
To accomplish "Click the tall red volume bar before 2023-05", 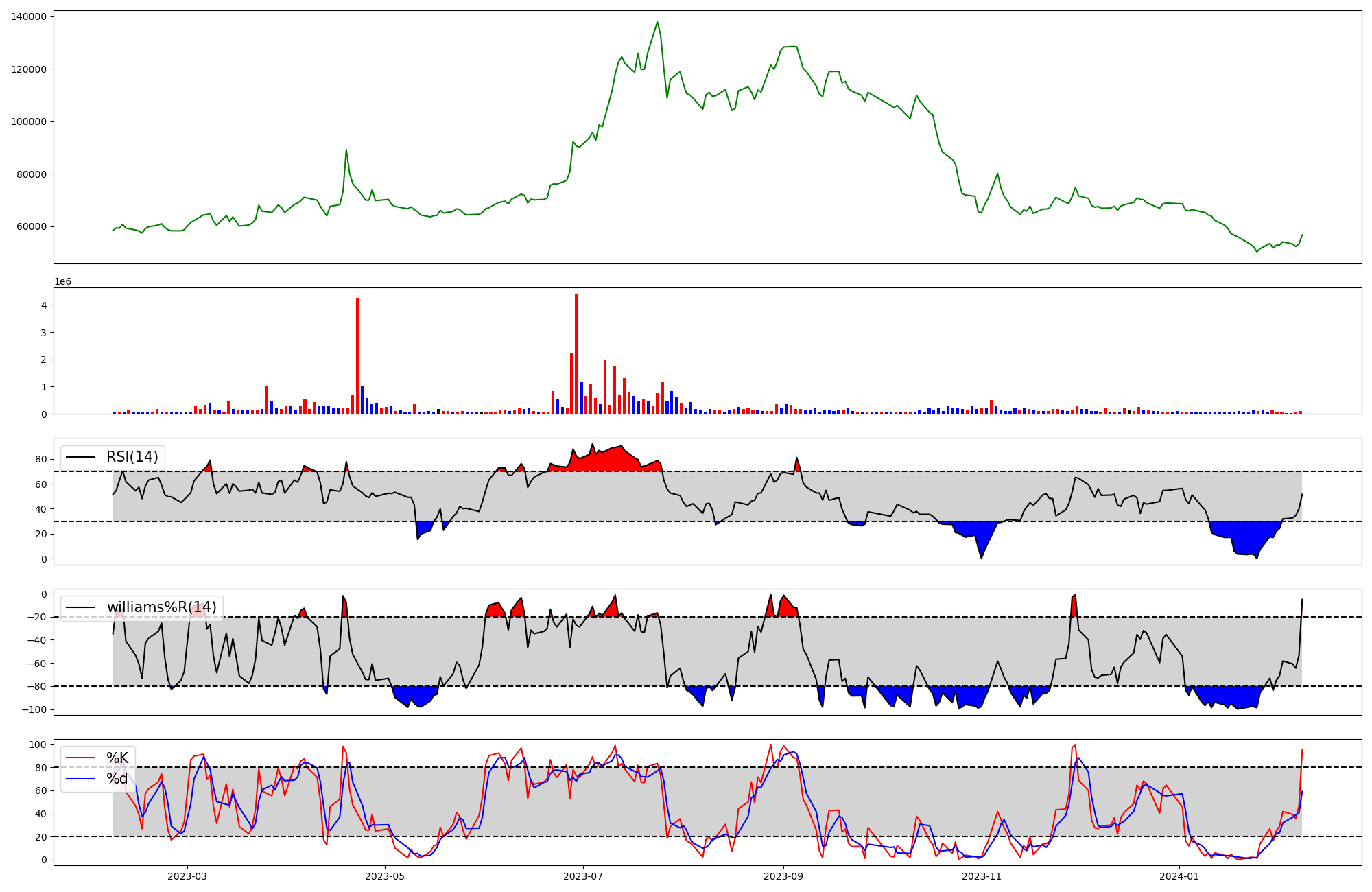I will pyautogui.click(x=357, y=357).
